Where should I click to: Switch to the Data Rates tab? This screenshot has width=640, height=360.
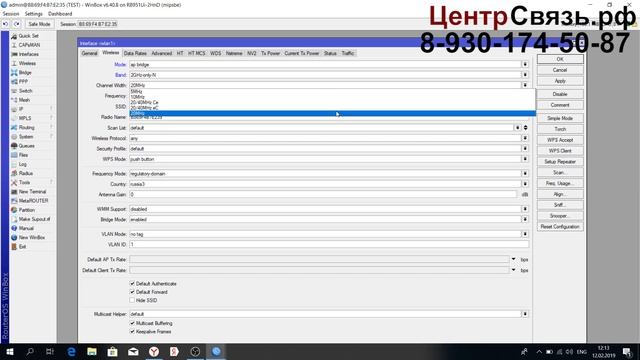(x=135, y=53)
